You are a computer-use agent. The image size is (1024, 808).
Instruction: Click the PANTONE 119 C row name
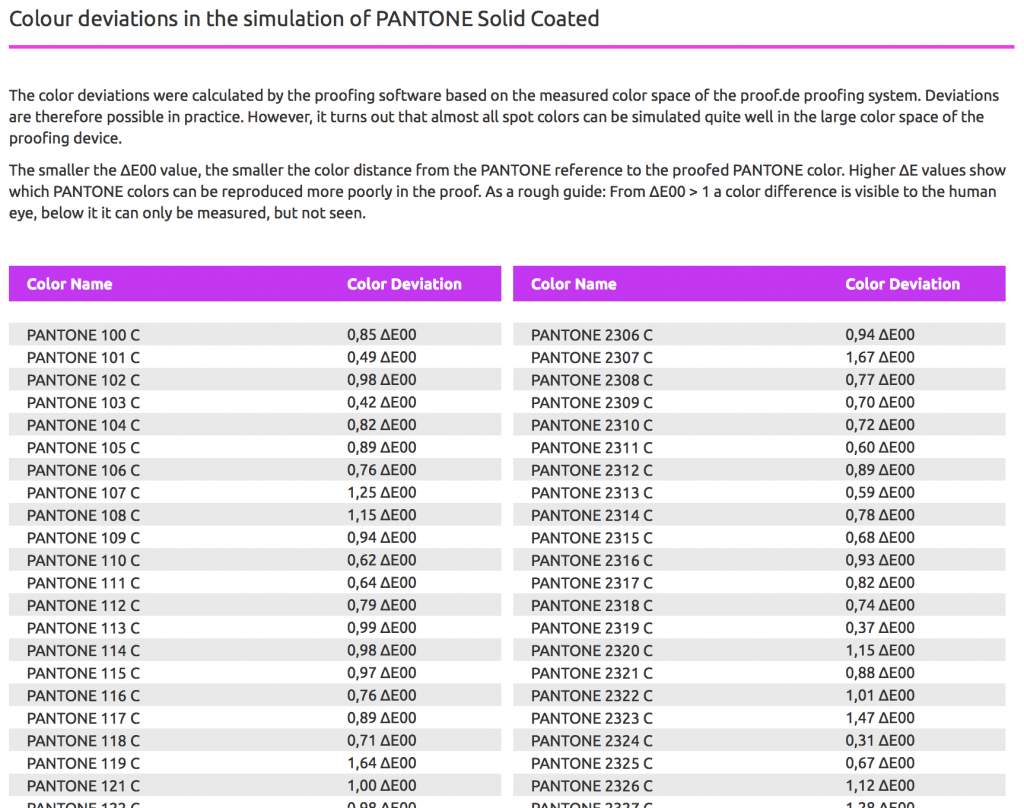(83, 764)
